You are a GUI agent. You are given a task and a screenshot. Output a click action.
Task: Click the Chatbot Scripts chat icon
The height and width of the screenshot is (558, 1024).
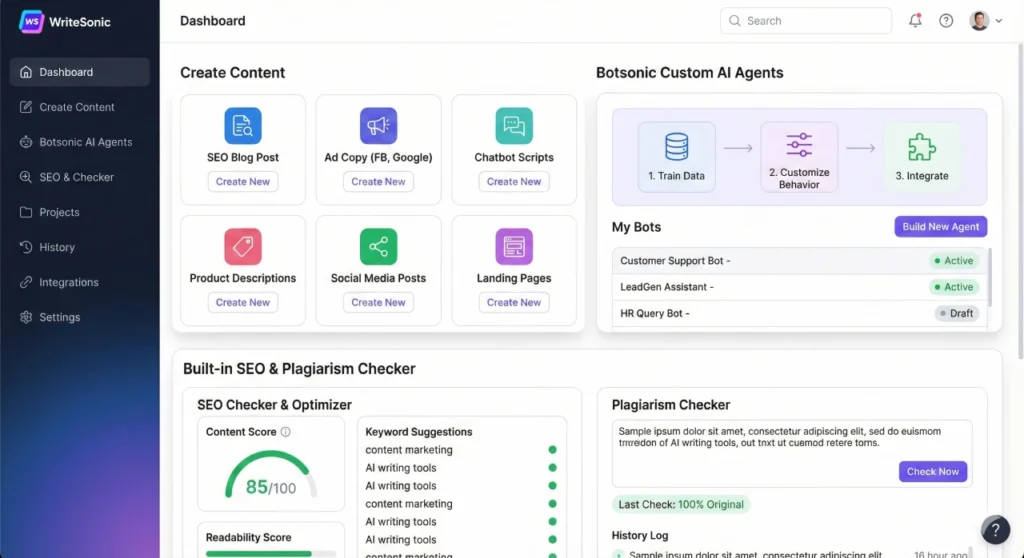(x=514, y=125)
